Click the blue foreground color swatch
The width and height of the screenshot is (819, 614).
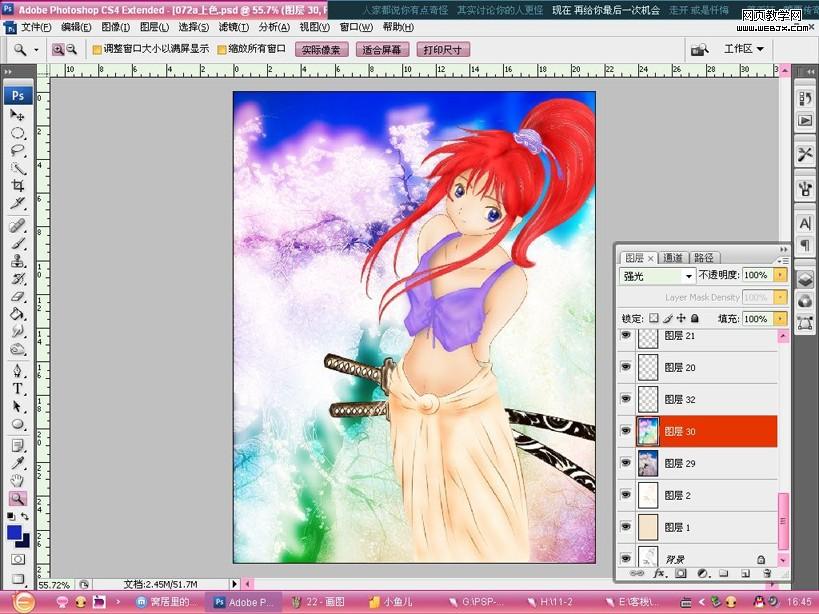click(15, 532)
